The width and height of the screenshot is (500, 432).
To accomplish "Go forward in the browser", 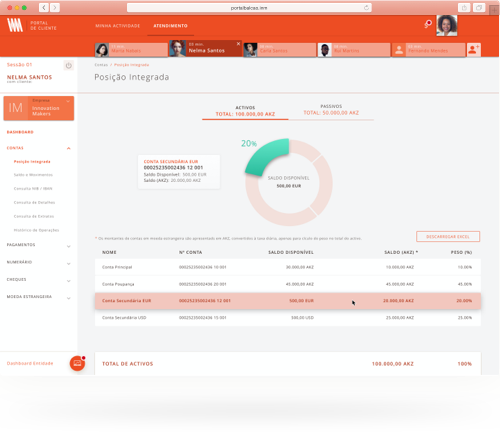I will [55, 7].
